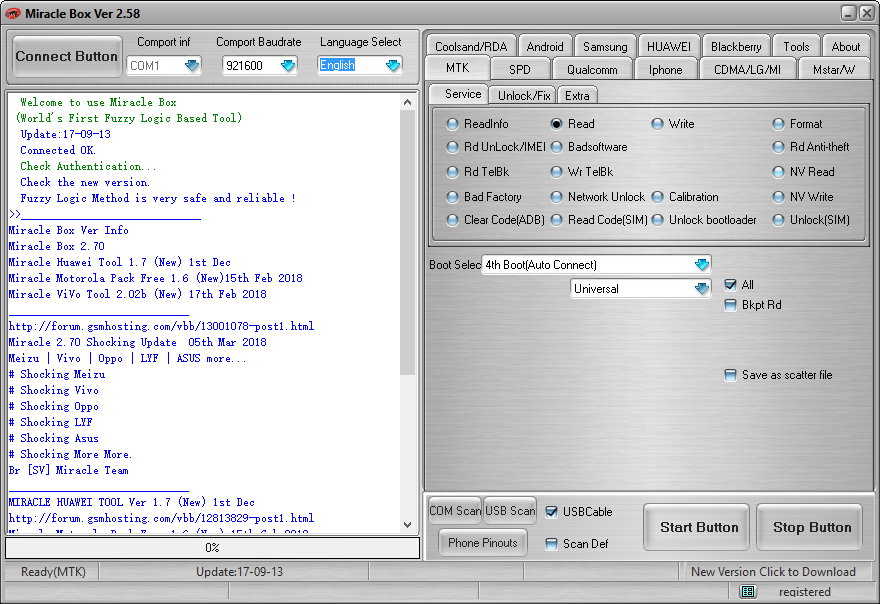Screen dimensions: 880x604
Task: Enable the Bkpt Rd checkbox
Action: 730,305
